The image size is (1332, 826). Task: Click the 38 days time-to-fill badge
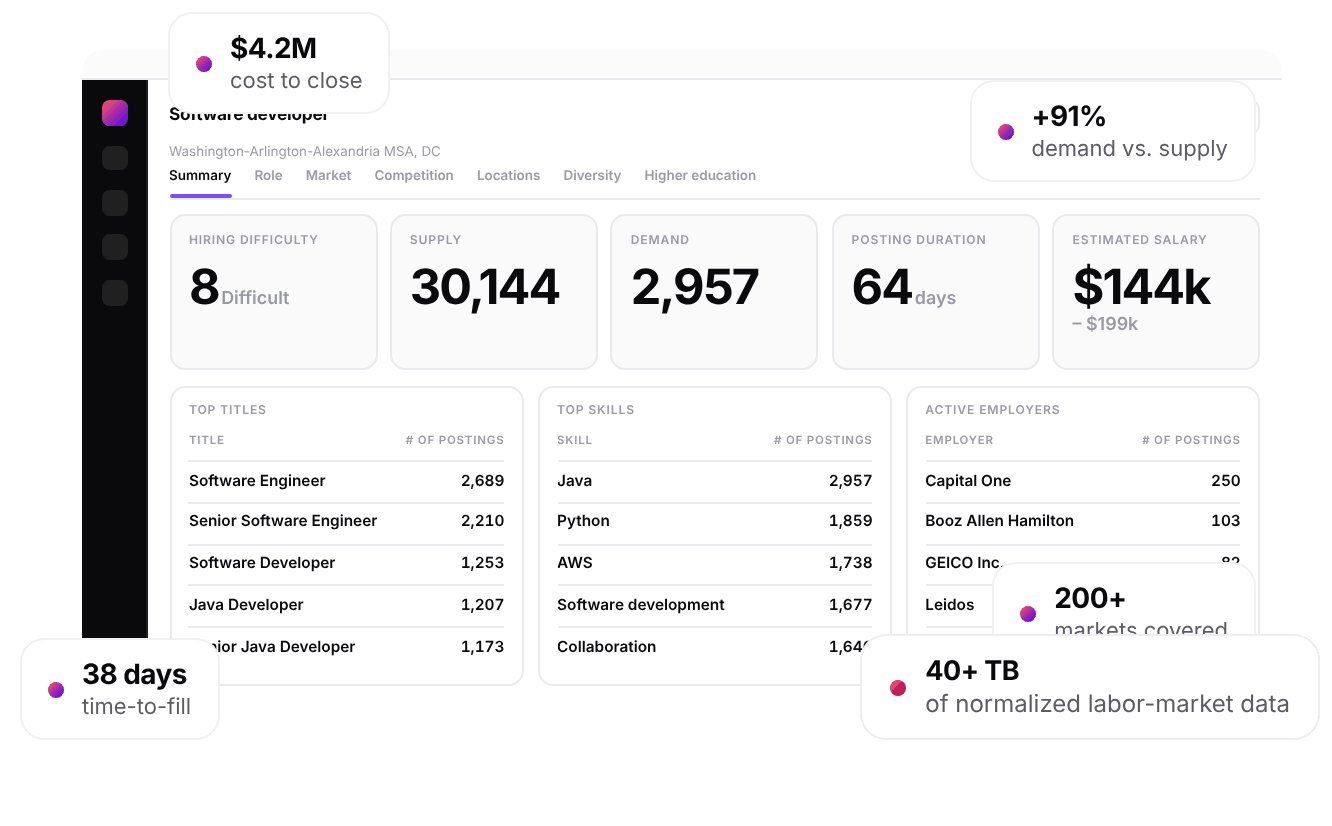point(120,689)
